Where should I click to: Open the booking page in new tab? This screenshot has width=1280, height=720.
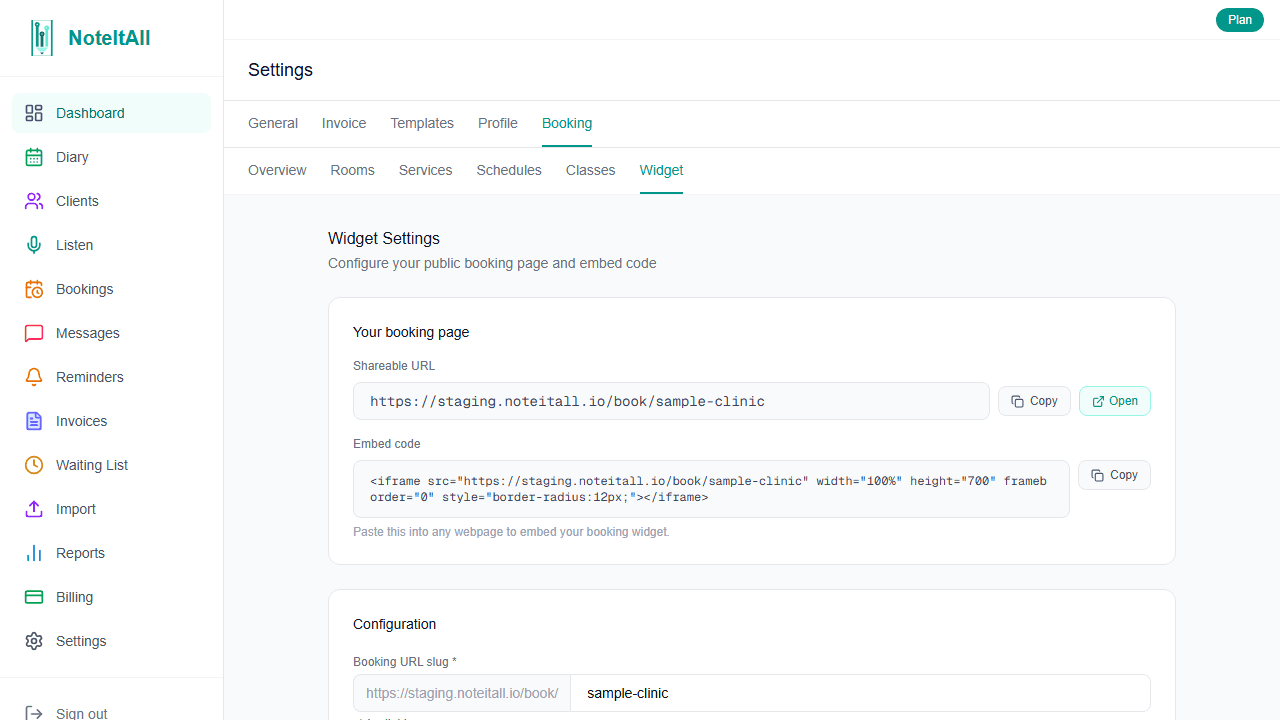pyautogui.click(x=1115, y=401)
